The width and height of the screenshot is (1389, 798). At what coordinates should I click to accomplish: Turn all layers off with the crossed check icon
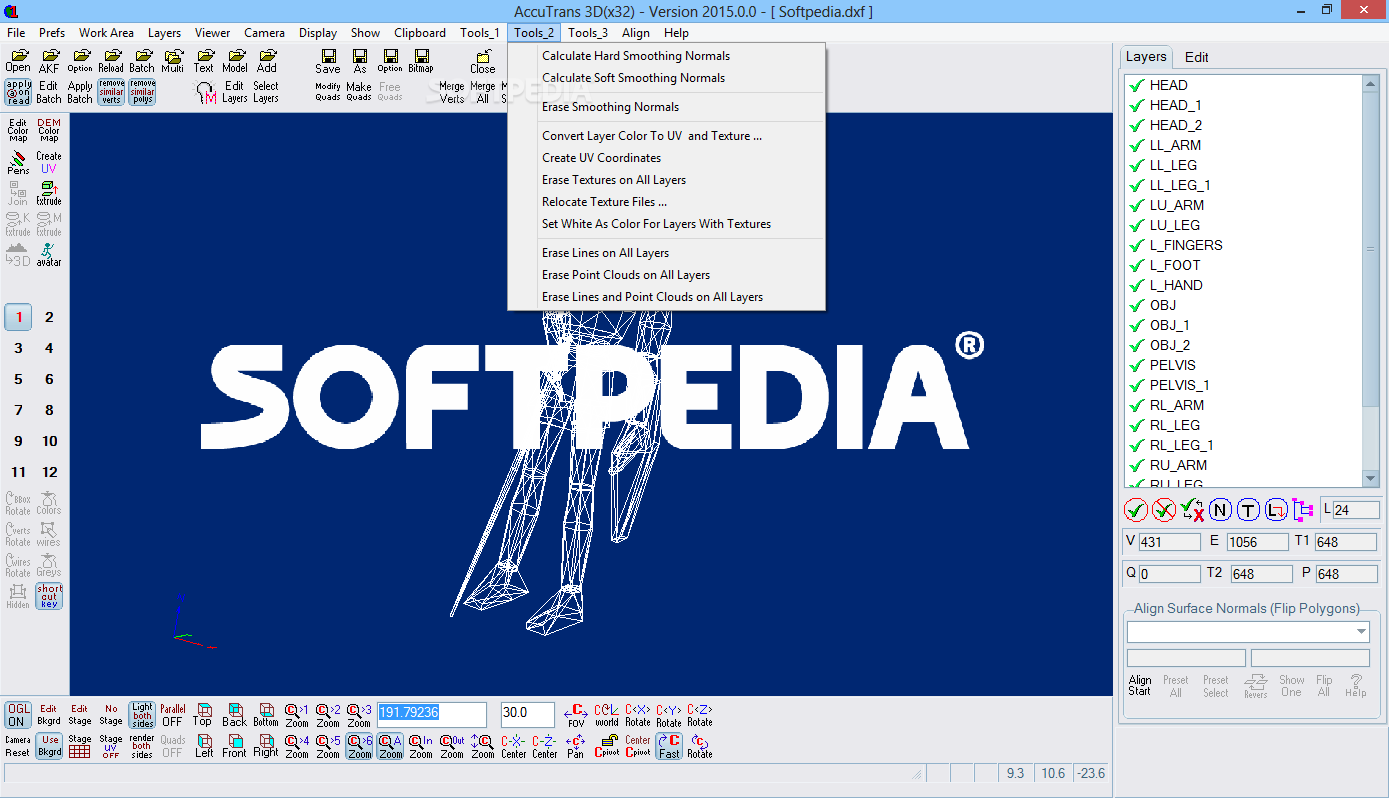point(1164,510)
